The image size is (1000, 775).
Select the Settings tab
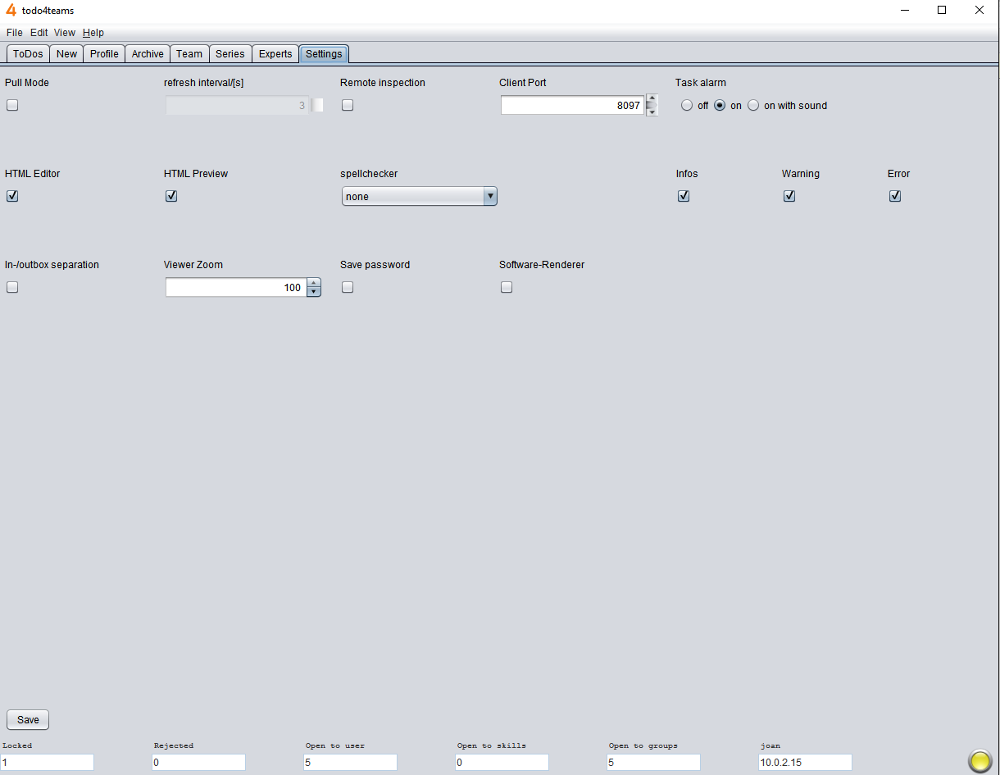323,54
